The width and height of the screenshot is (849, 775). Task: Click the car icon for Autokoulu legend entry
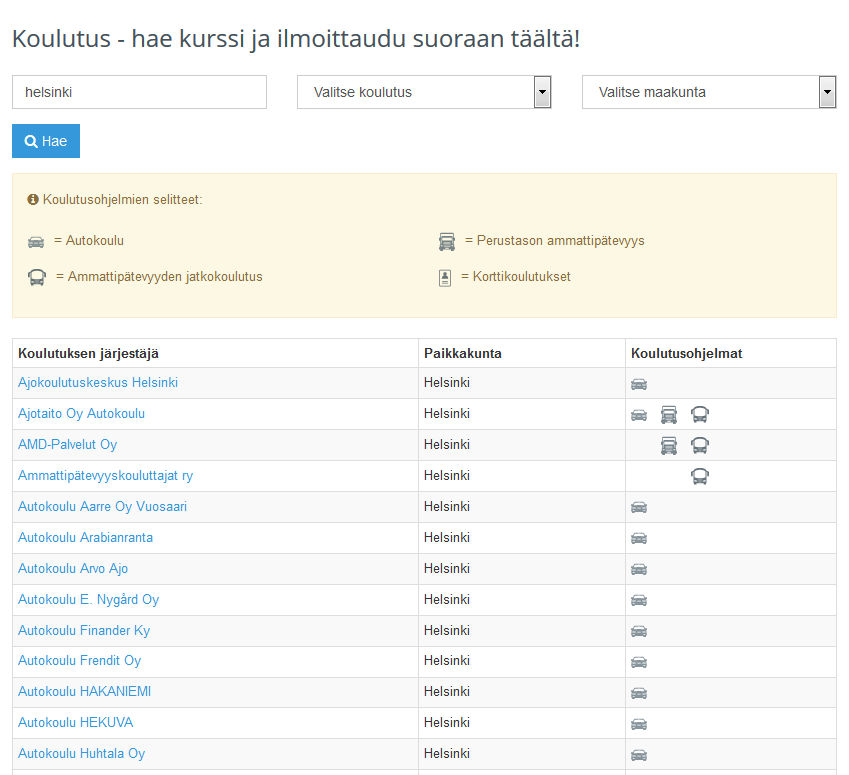(36, 241)
